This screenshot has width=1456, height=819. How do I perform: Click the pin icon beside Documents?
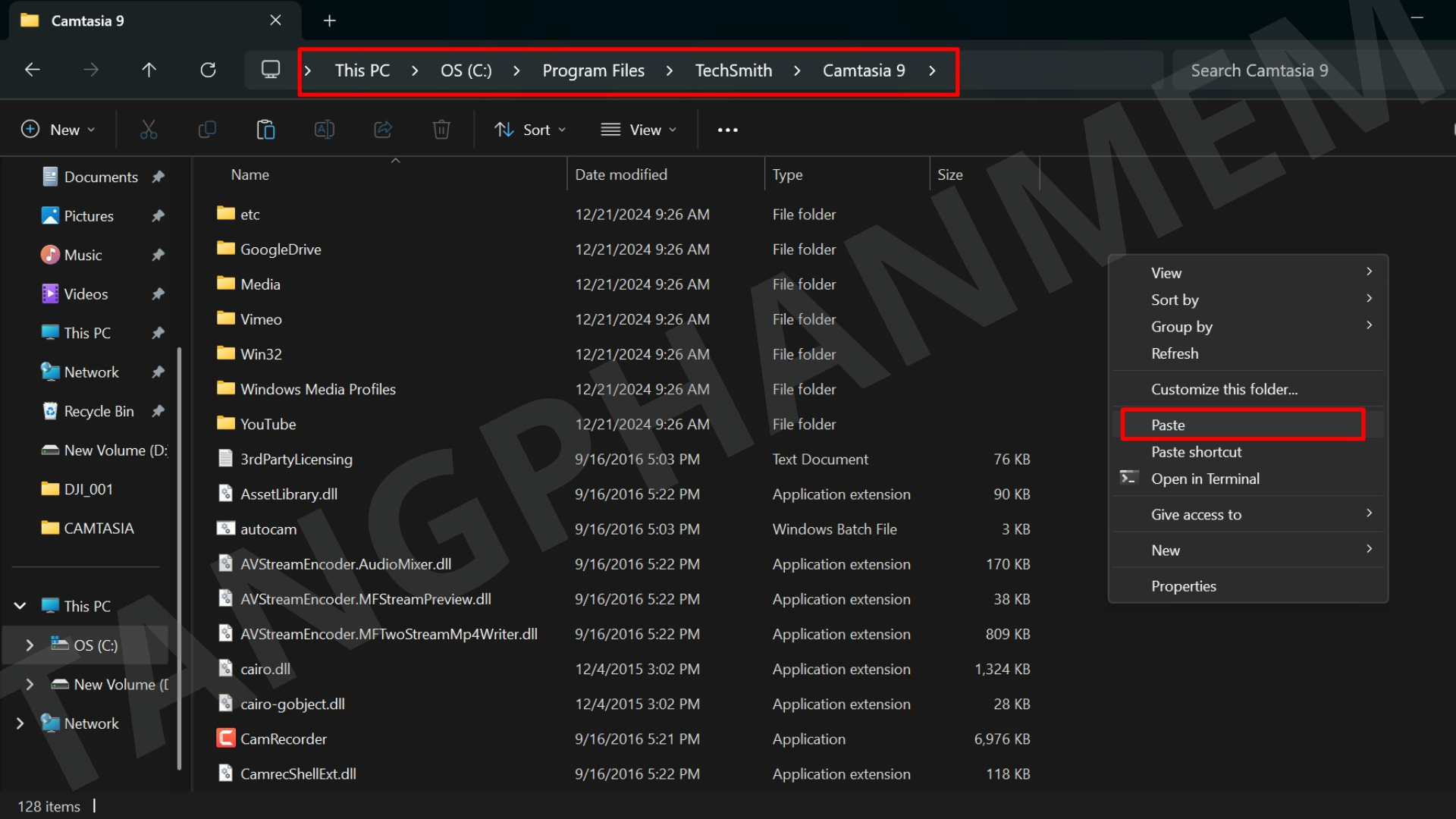coord(158,177)
